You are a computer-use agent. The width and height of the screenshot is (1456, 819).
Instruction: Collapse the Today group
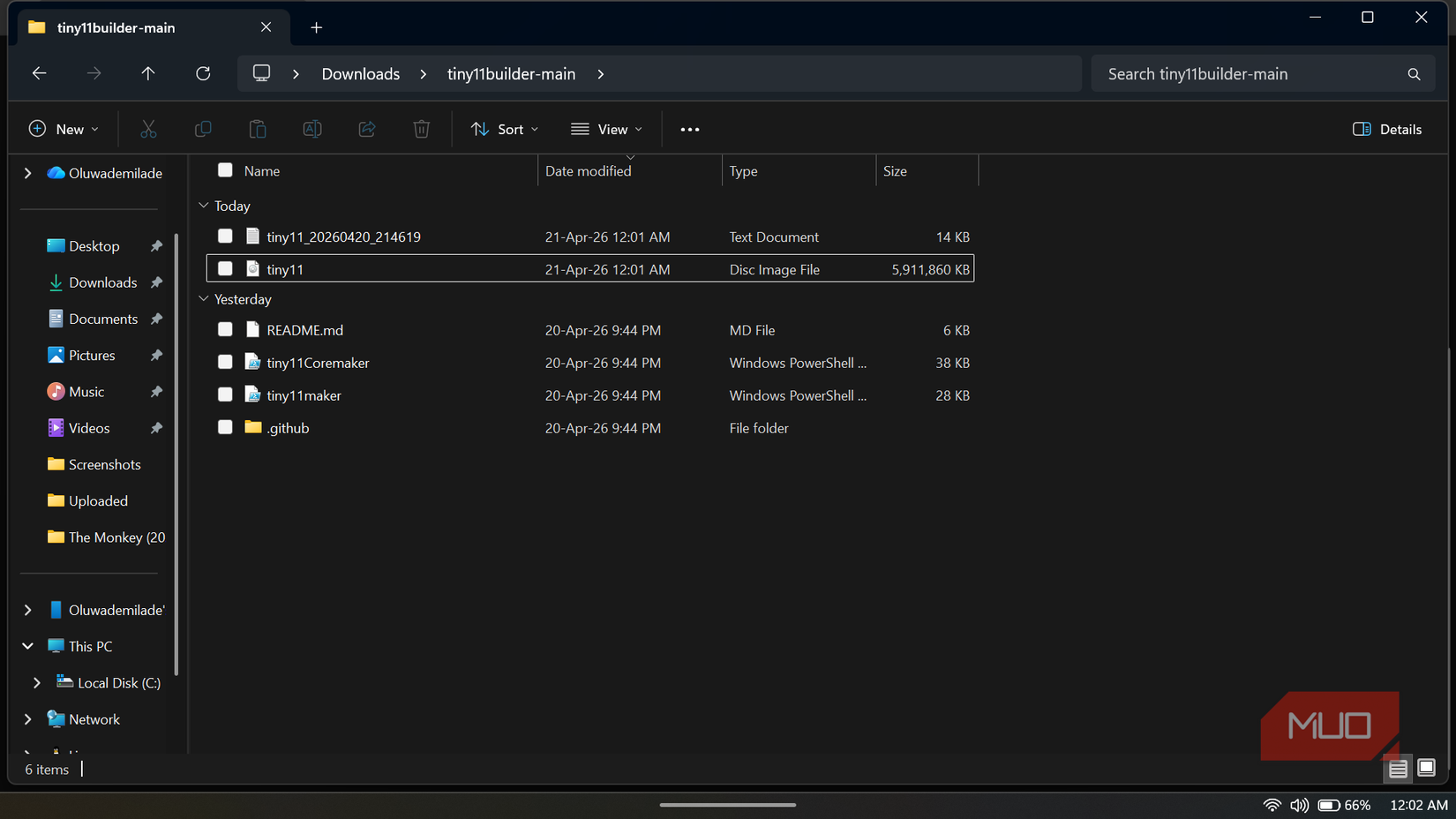point(204,205)
